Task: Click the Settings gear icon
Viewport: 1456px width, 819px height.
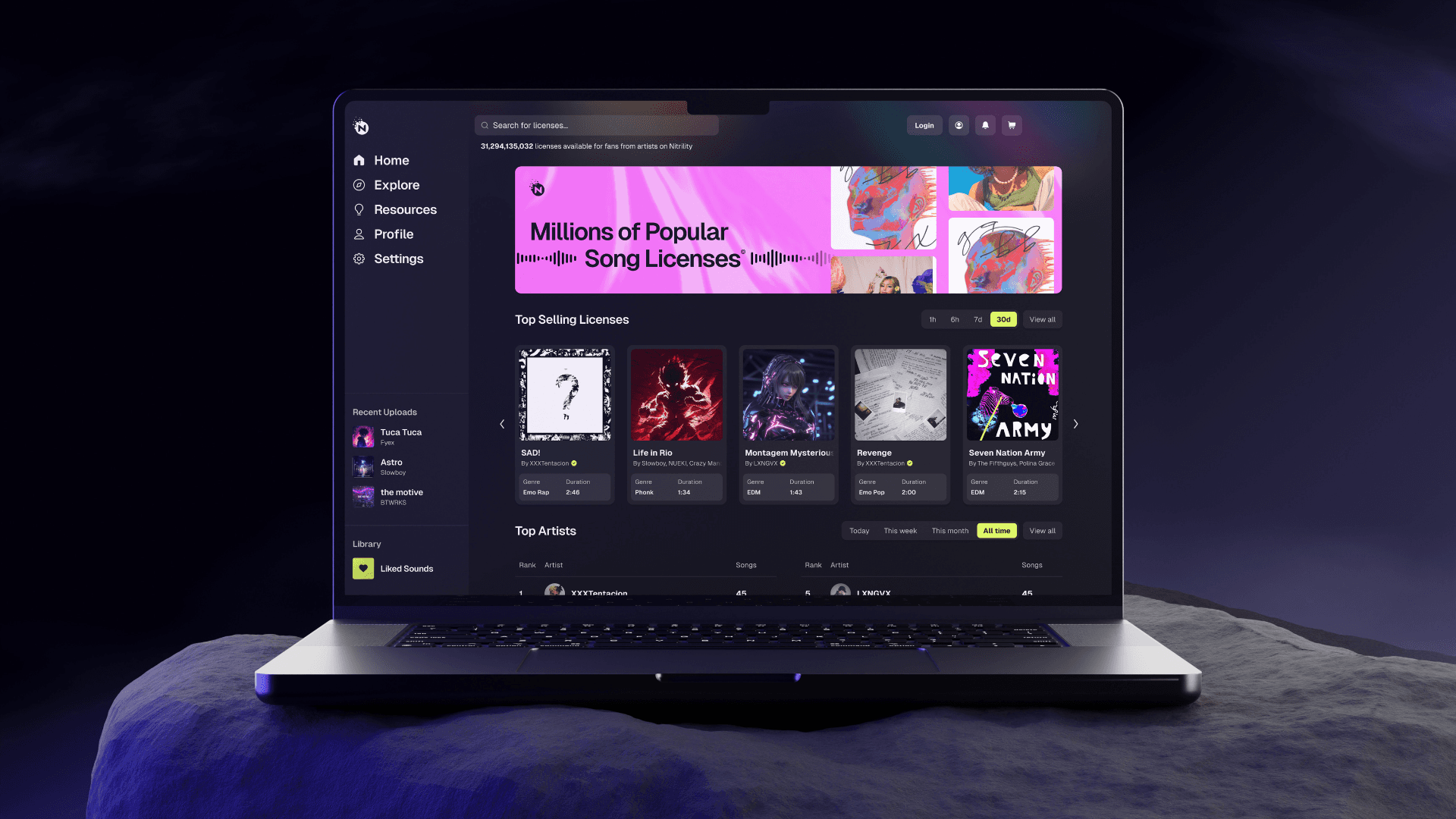Action: point(359,258)
